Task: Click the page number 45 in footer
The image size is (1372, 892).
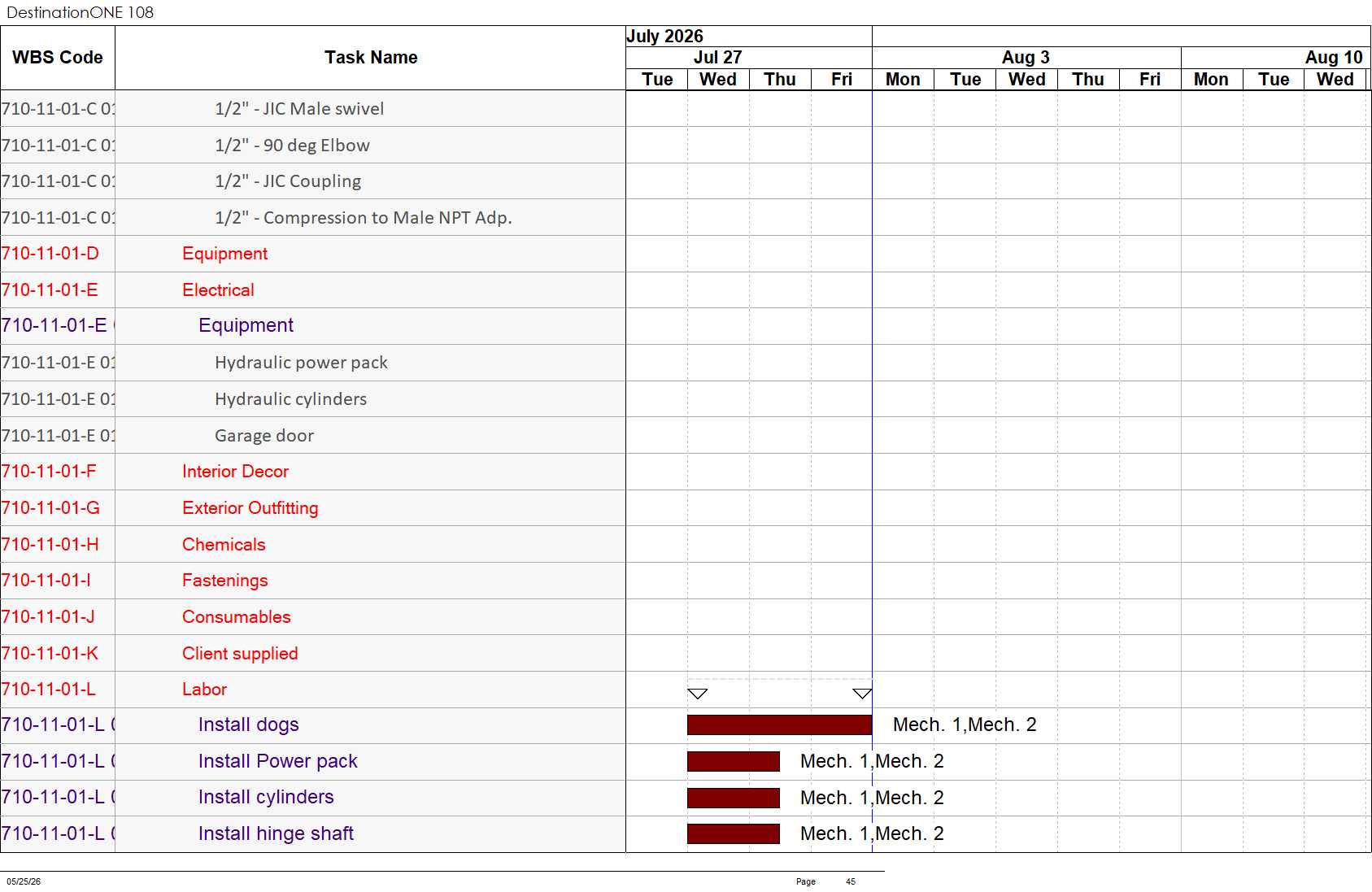Action: coord(851,881)
